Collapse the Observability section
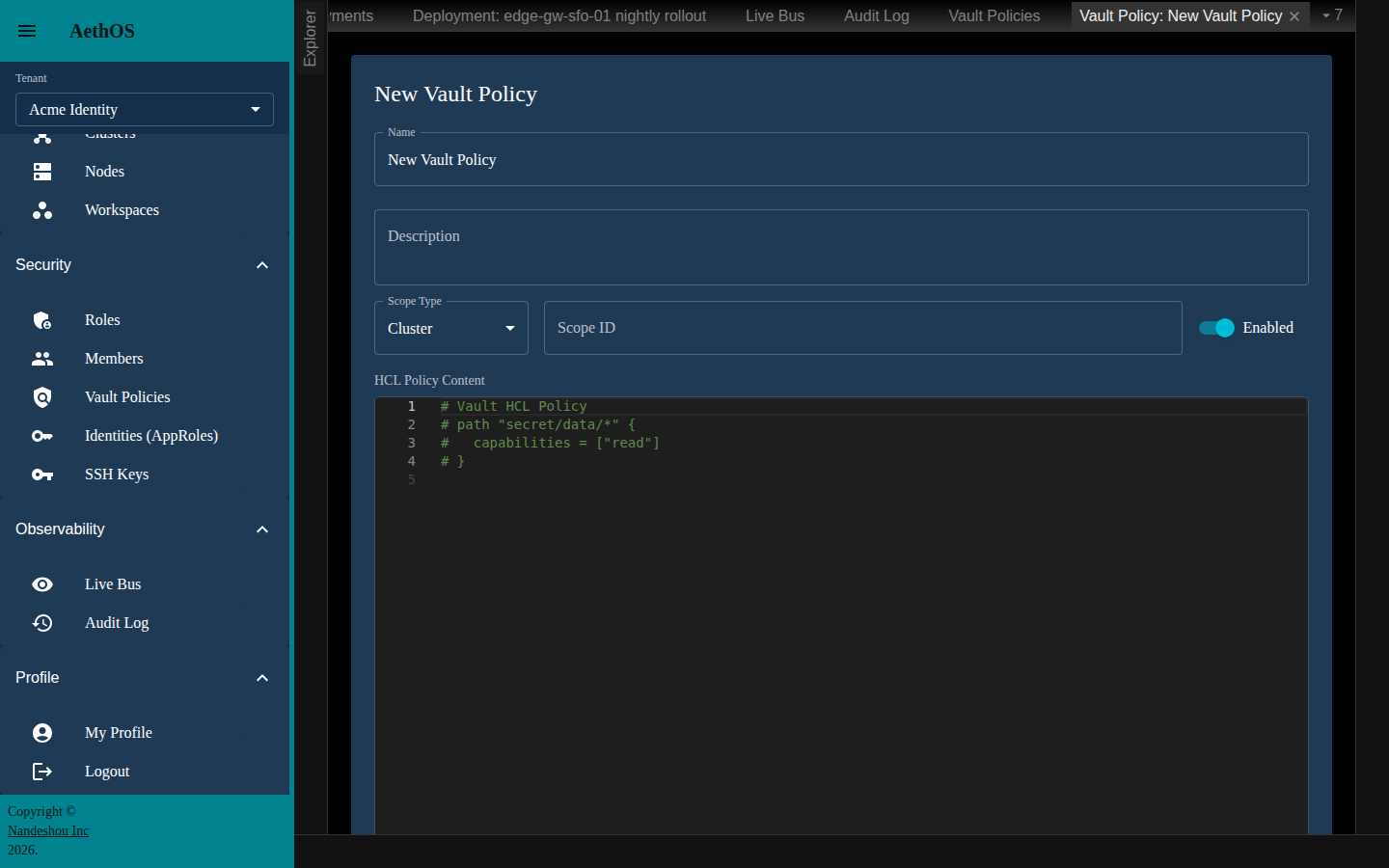Image resolution: width=1389 pixels, height=868 pixels. pos(262,529)
